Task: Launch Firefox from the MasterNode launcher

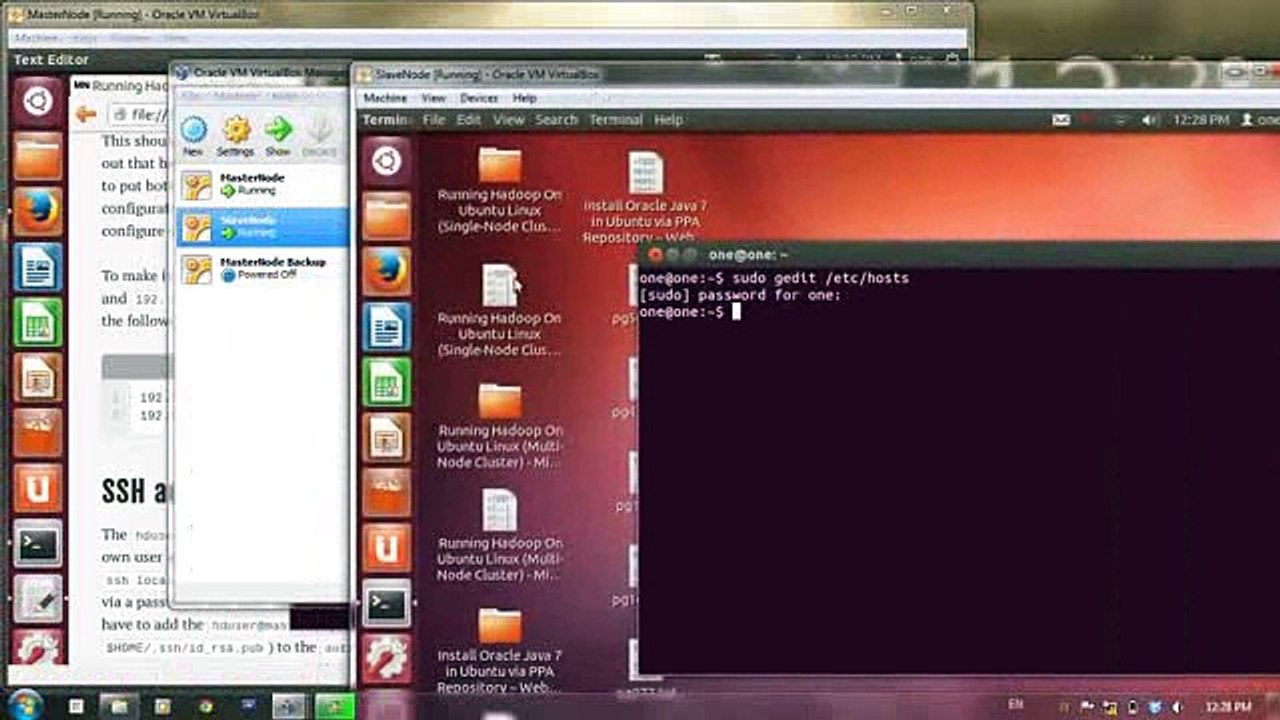Action: click(38, 212)
